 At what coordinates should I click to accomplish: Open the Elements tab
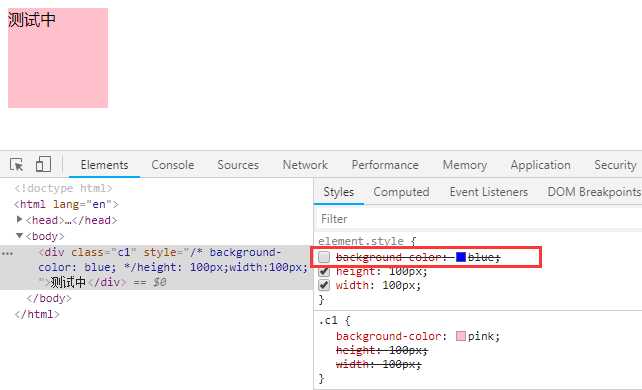(x=104, y=165)
